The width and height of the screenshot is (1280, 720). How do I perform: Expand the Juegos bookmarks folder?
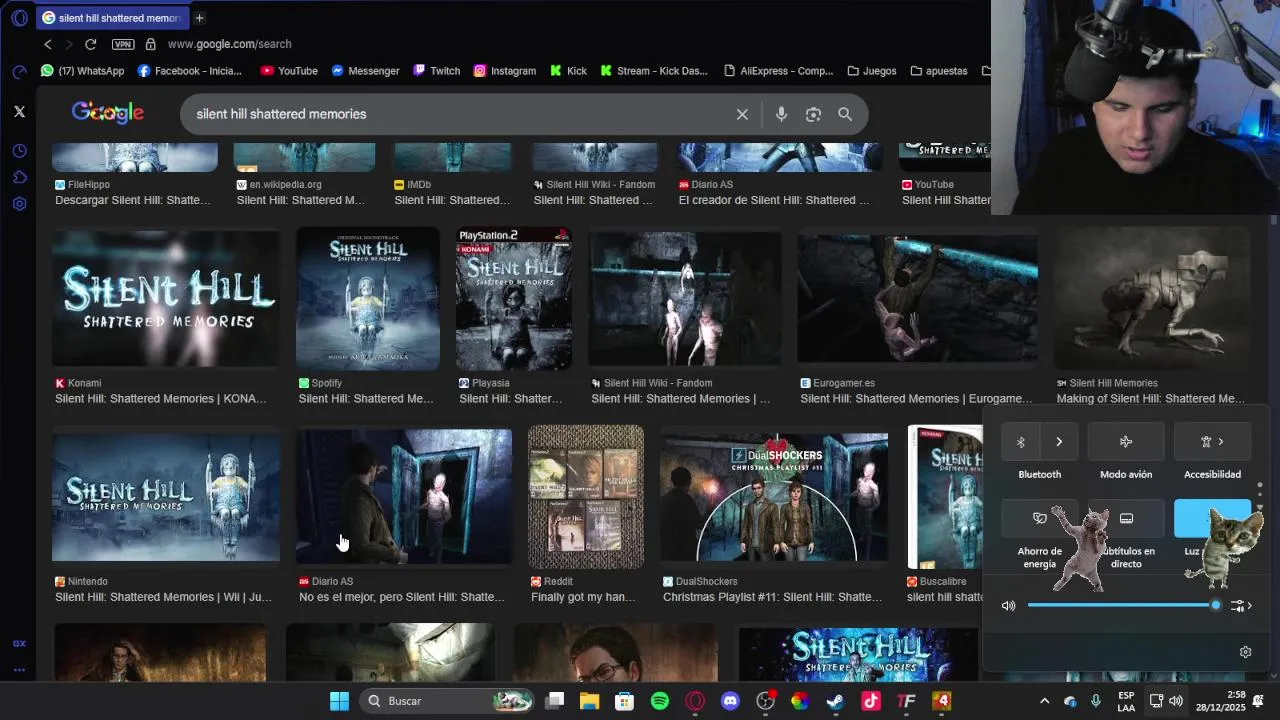tap(872, 71)
